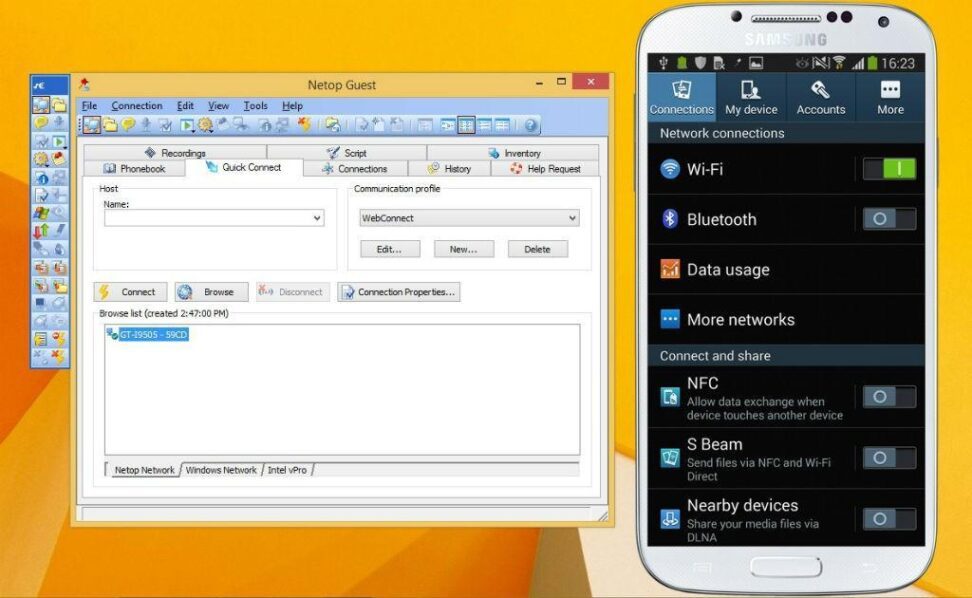
Task: Open the WebConnect communication profile dropdown
Action: pos(572,218)
